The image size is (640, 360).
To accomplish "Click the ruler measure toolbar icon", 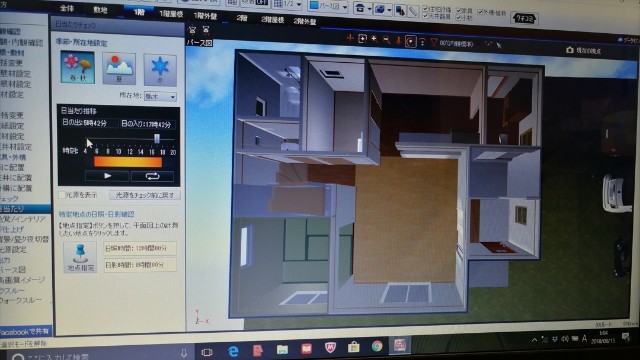I will point(413,12).
